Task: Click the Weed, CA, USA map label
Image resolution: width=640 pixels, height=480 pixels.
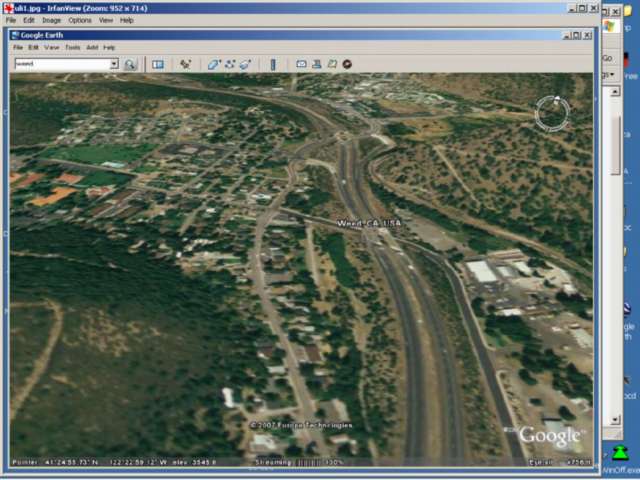Action: pyautogui.click(x=368, y=223)
